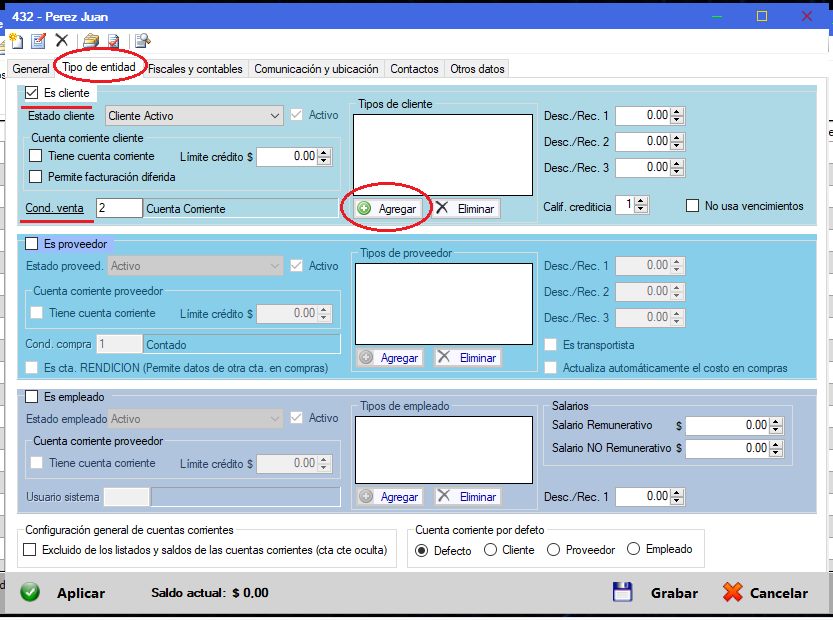Screen dimensions: 833x620
Task: Check Permite facturación diferida
Action: click(x=36, y=176)
